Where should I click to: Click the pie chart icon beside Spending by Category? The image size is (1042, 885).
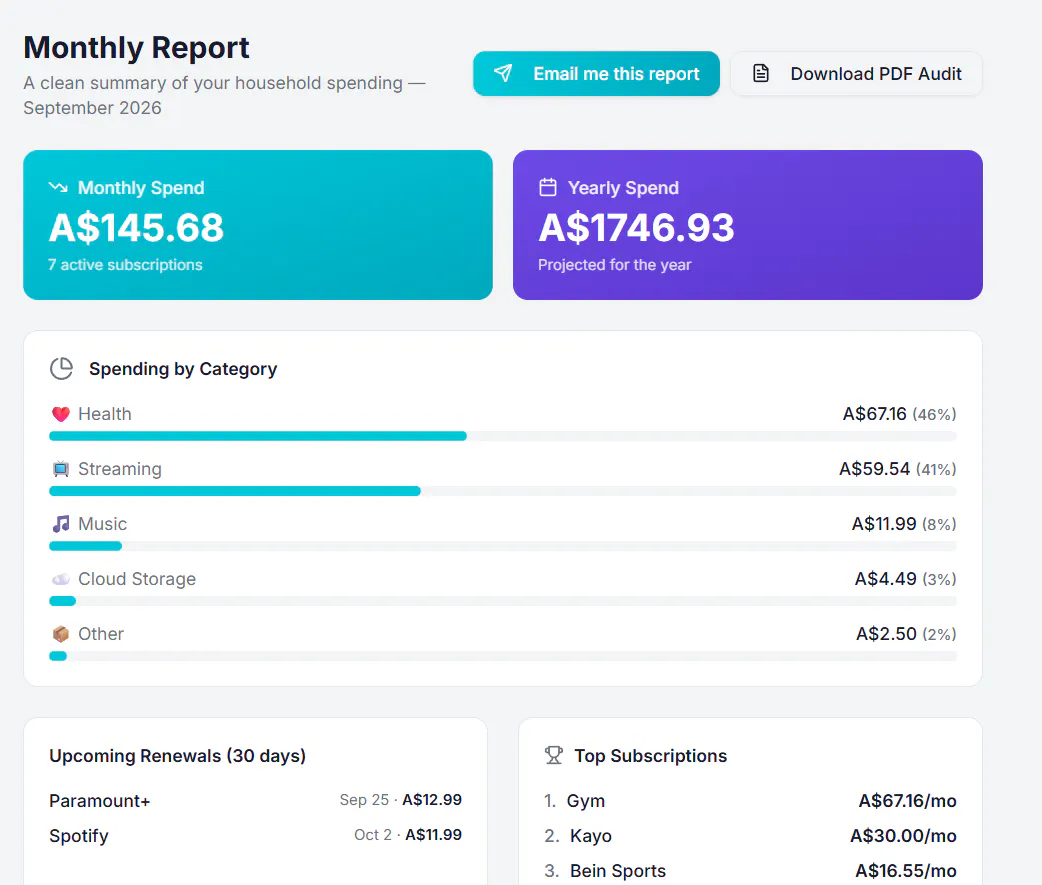(x=62, y=368)
